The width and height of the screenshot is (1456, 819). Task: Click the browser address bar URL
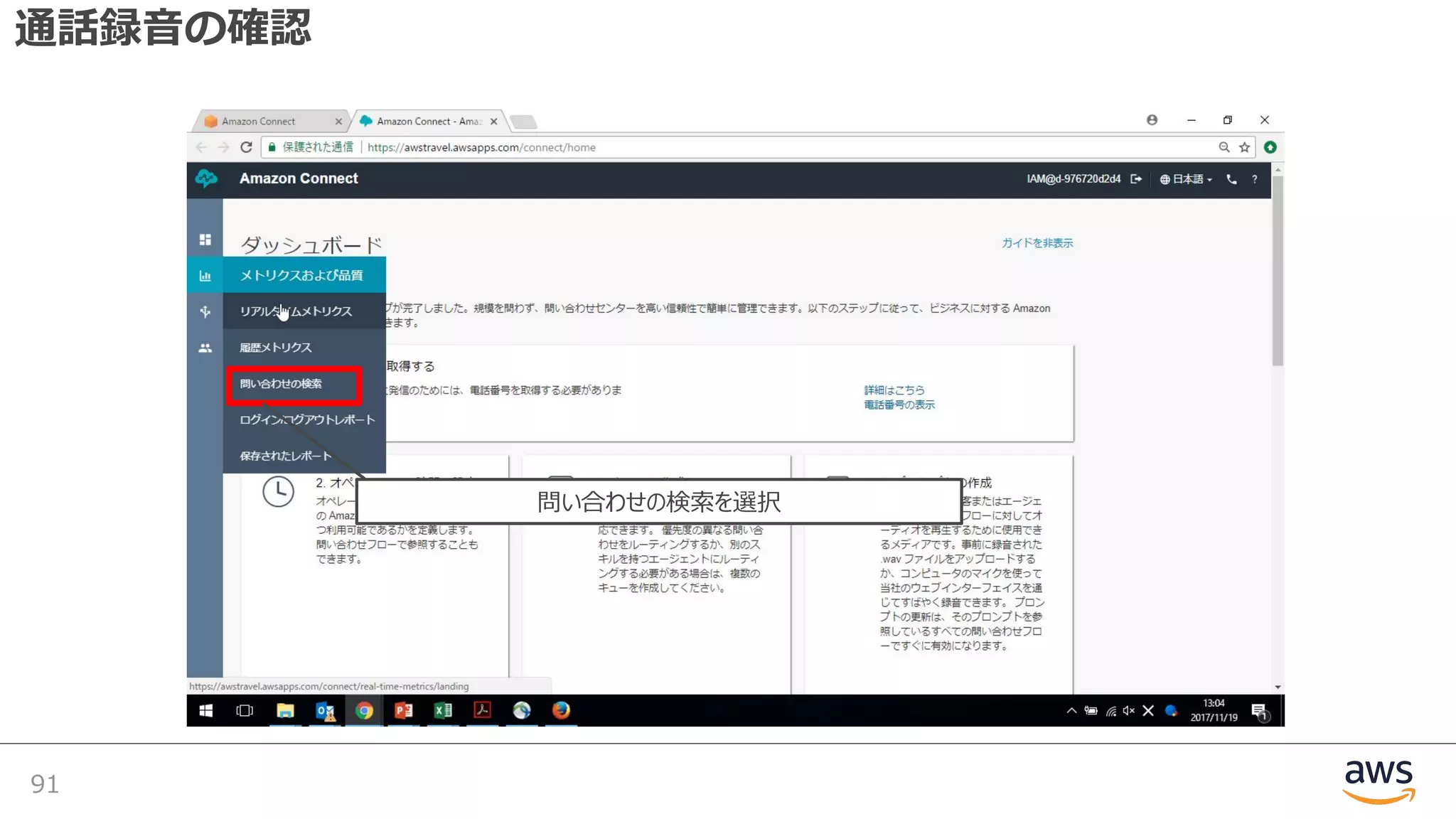(481, 147)
